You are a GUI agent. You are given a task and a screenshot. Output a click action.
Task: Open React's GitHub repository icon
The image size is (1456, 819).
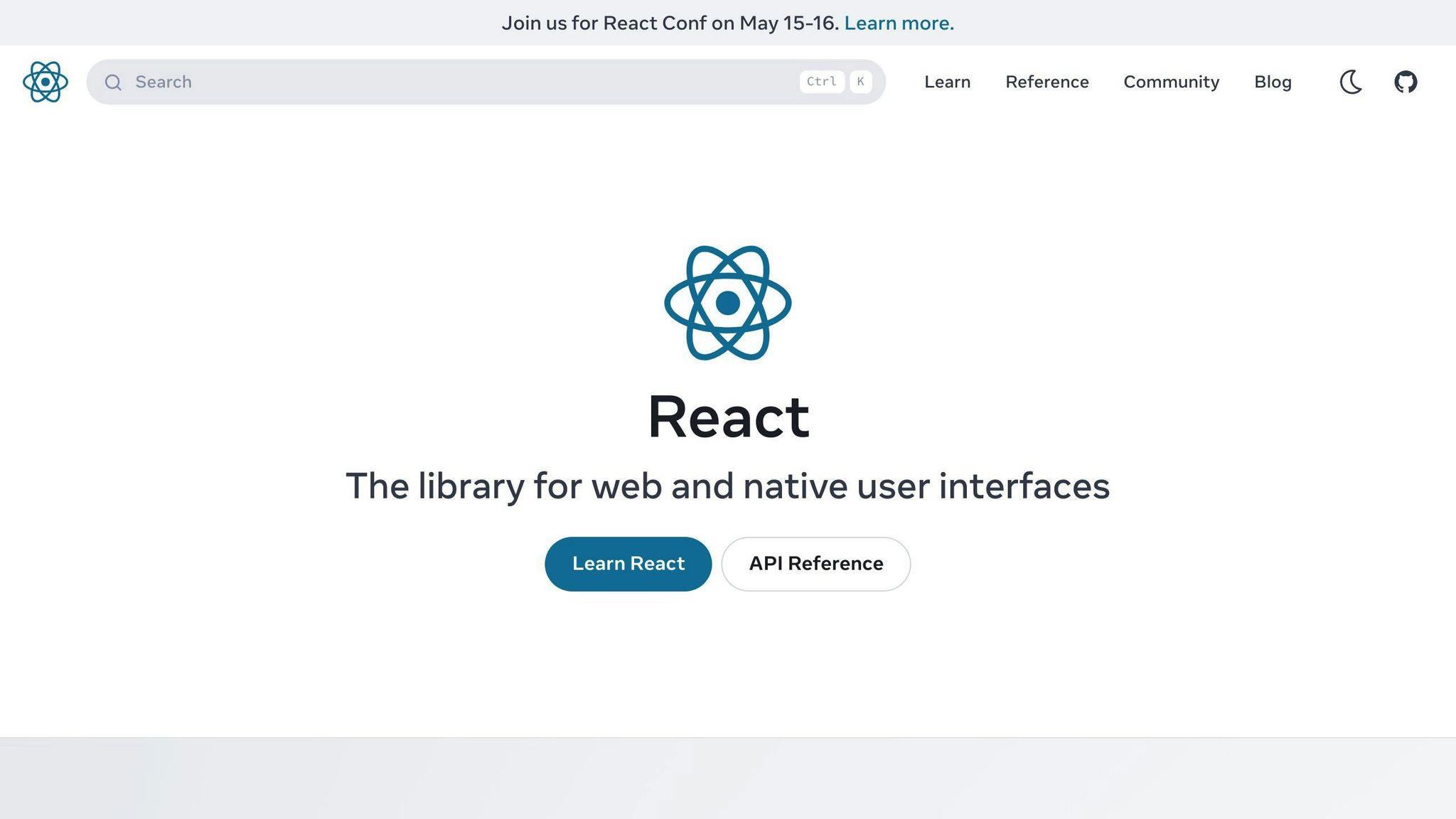click(1406, 82)
